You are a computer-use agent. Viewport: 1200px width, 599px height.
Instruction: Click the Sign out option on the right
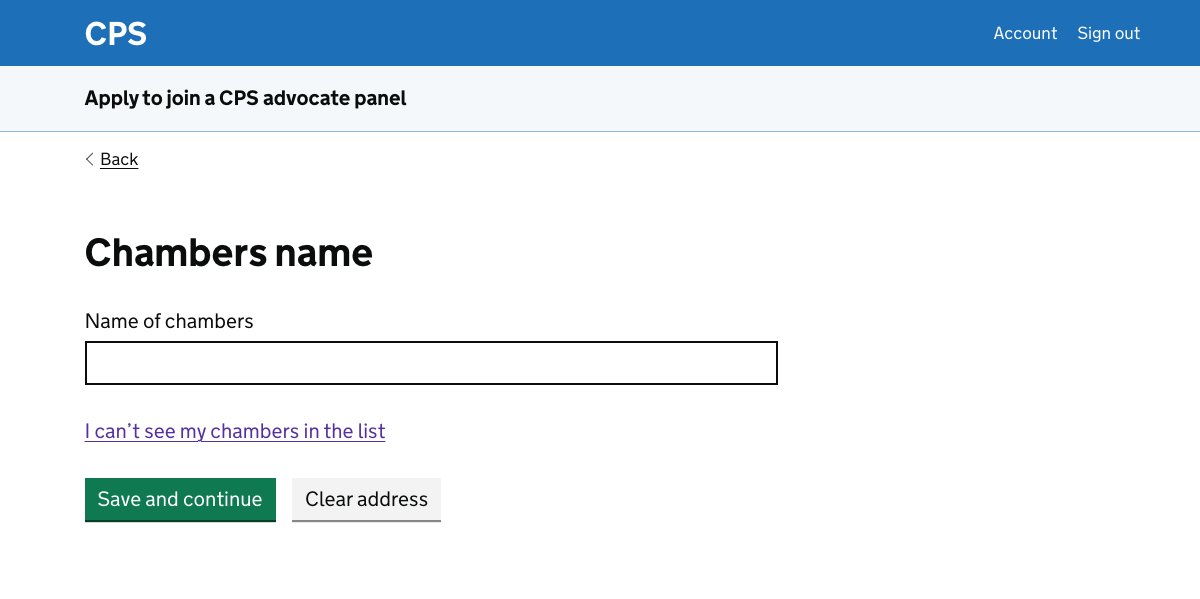click(x=1108, y=33)
